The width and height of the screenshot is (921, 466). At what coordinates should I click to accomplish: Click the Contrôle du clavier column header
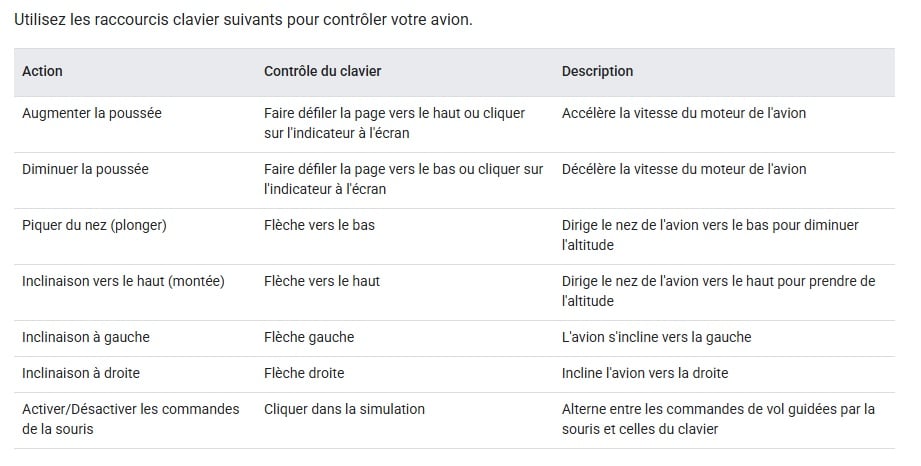click(322, 71)
